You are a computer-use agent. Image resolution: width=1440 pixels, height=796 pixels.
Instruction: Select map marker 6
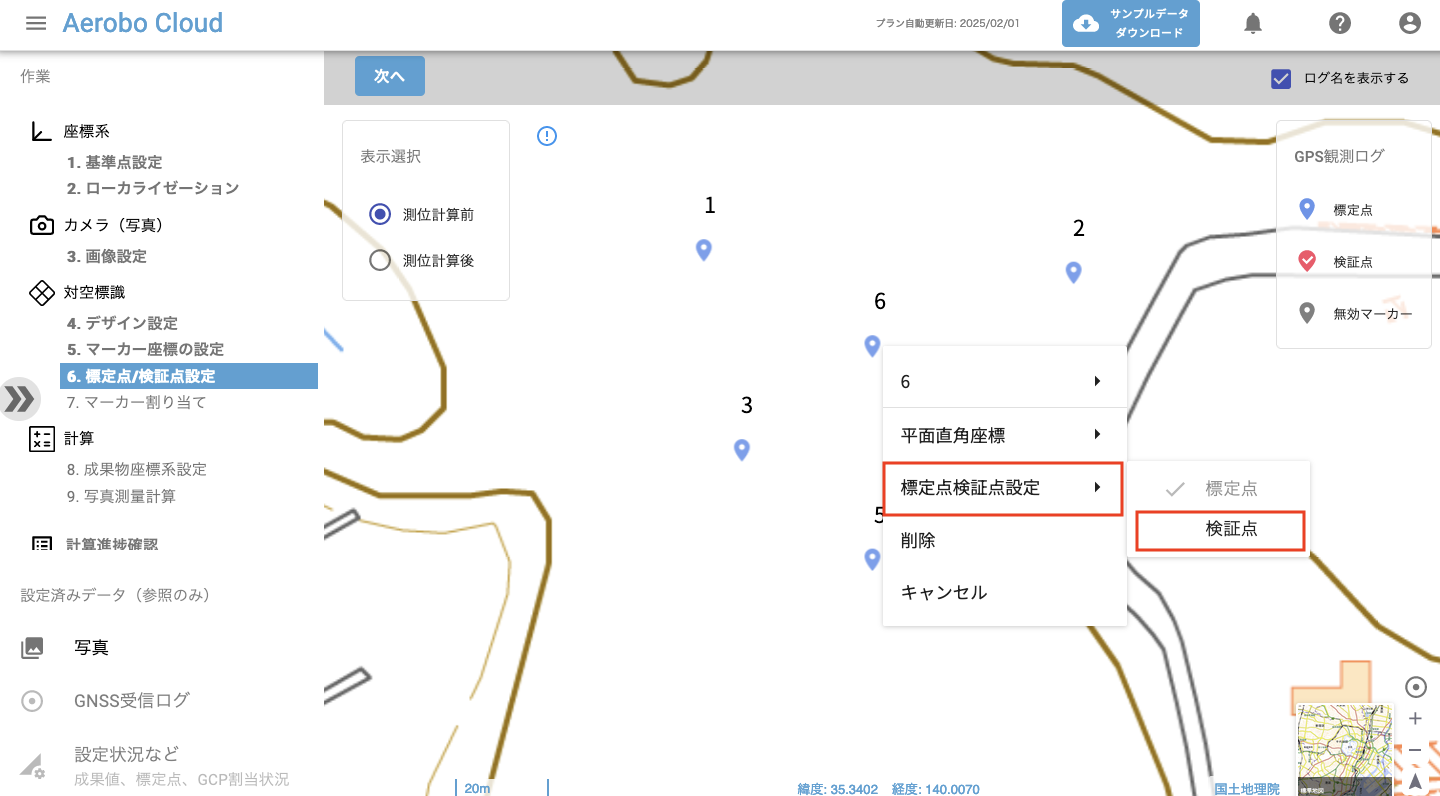coord(872,346)
